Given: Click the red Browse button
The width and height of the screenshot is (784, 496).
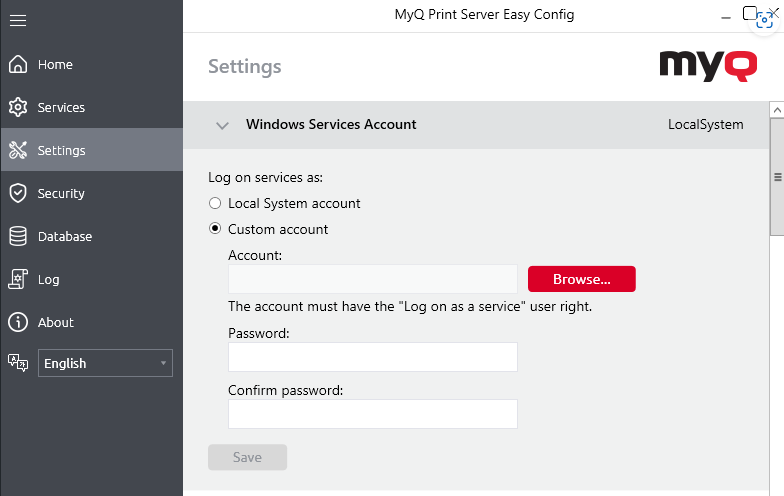Looking at the screenshot, I should (582, 279).
